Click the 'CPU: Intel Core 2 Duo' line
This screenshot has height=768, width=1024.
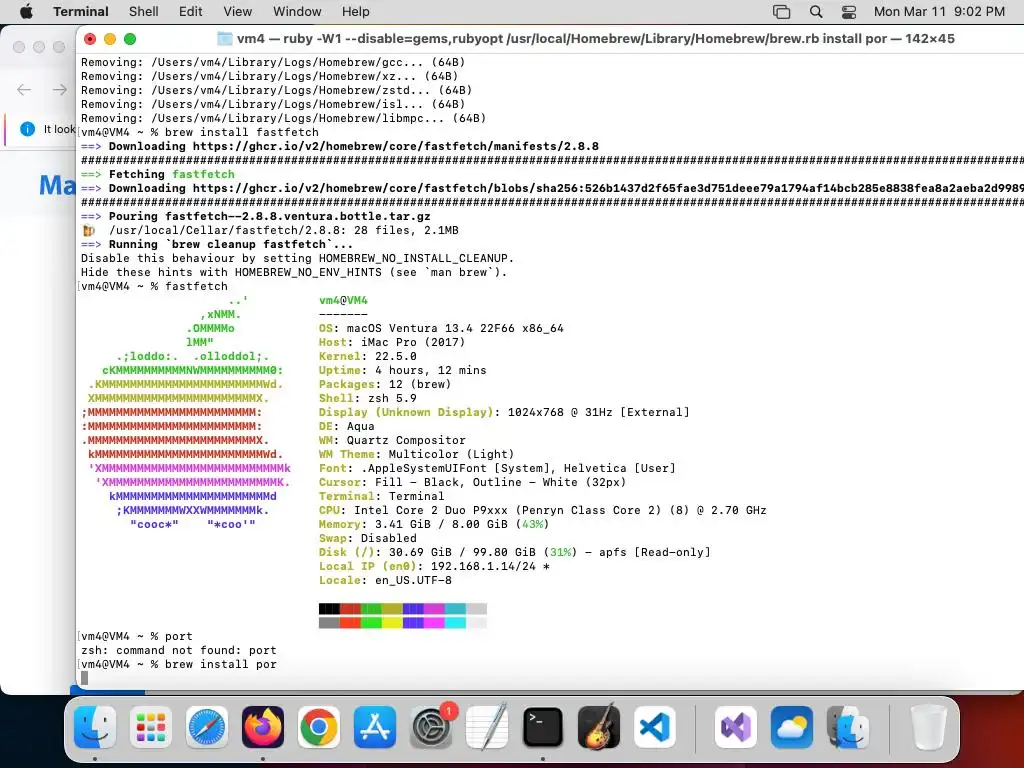click(x=543, y=510)
